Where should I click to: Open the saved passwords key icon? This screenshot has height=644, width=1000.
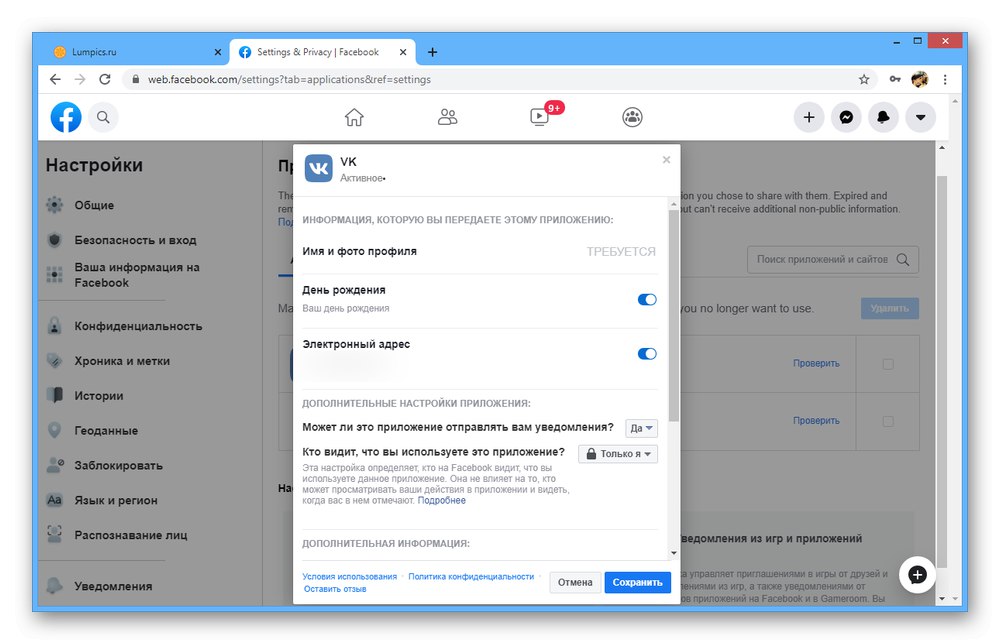(895, 79)
